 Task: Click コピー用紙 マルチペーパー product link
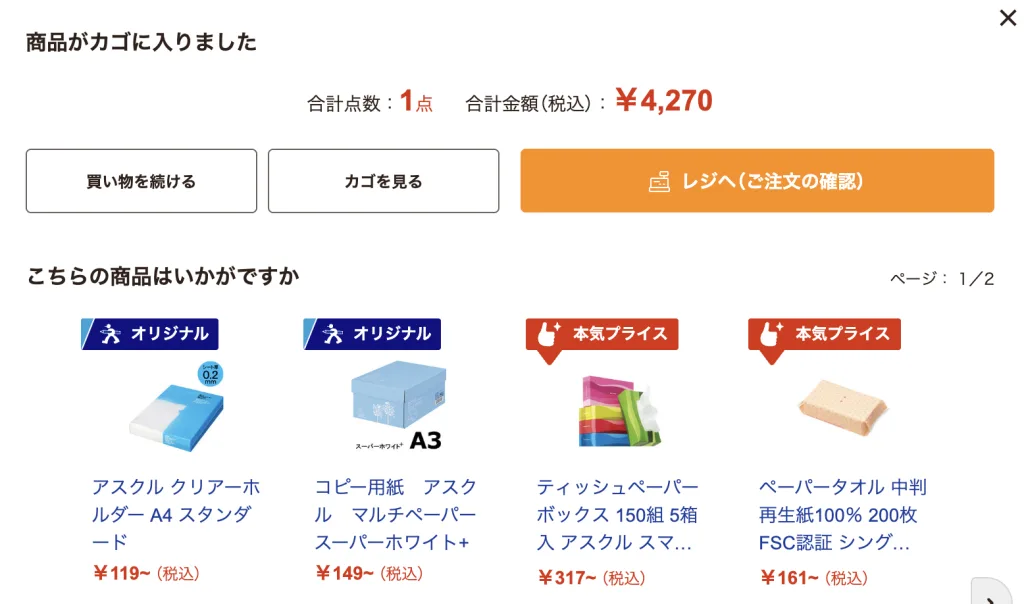coord(396,514)
